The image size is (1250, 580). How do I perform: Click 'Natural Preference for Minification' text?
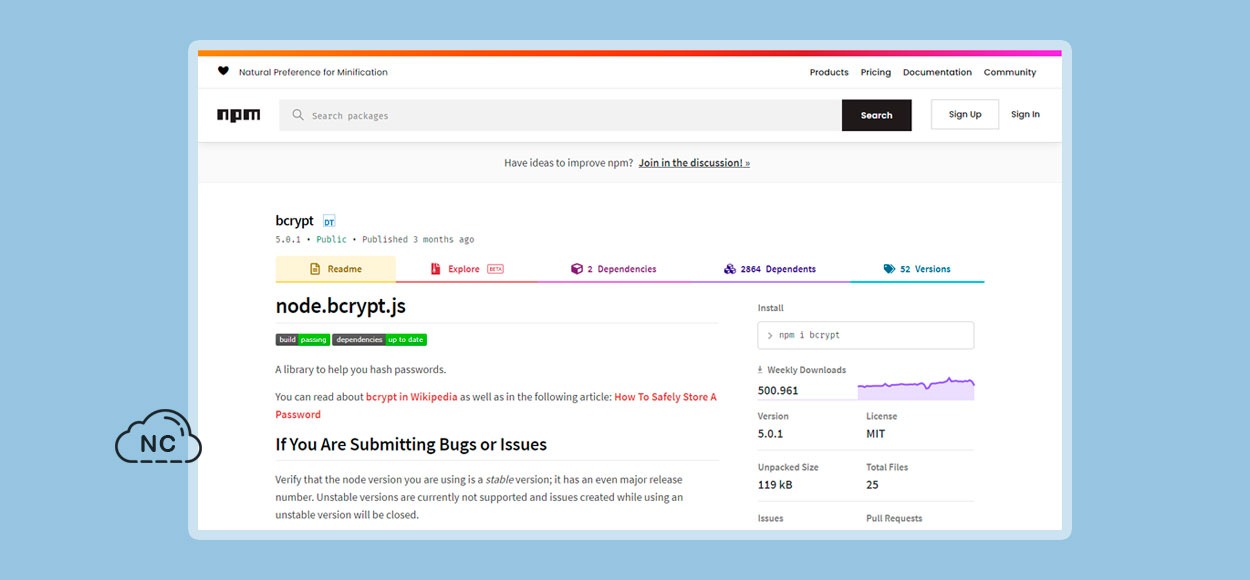[313, 72]
